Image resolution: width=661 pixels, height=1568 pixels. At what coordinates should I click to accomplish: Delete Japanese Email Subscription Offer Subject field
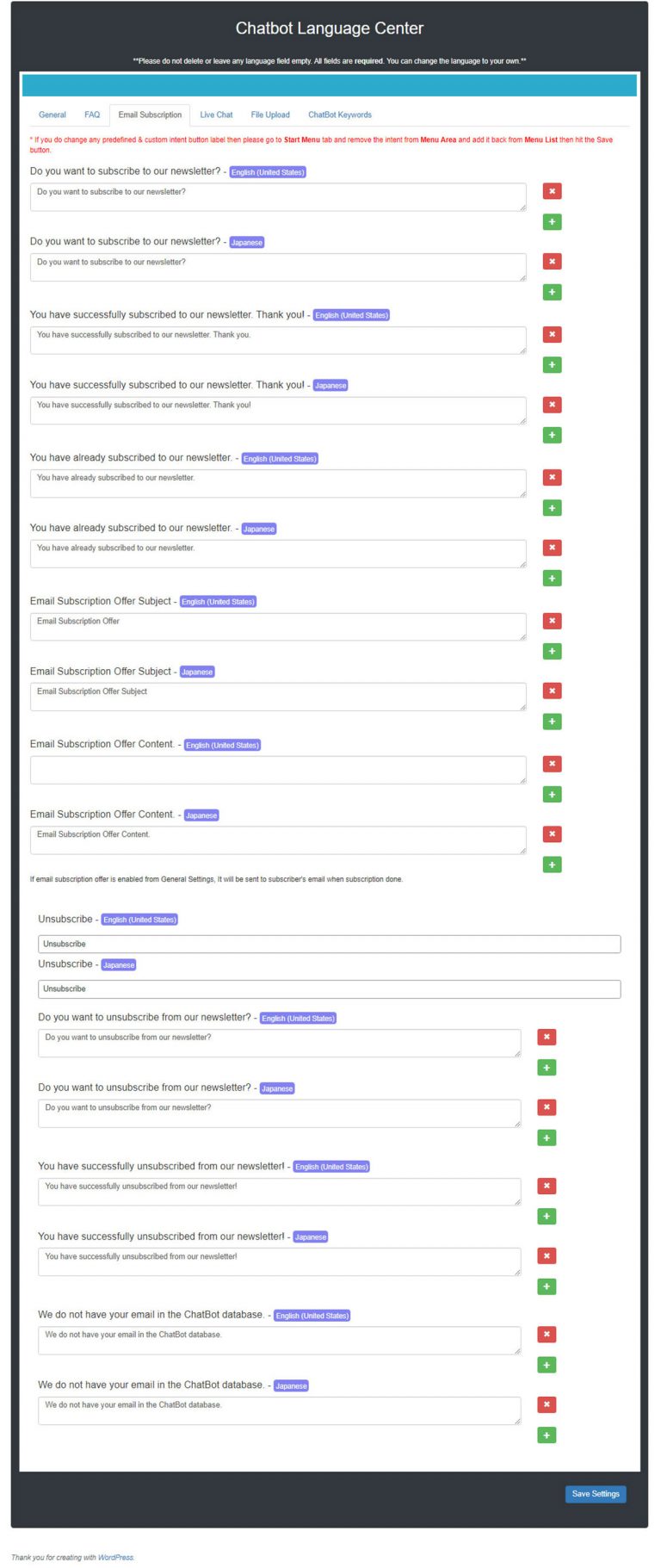(x=552, y=691)
